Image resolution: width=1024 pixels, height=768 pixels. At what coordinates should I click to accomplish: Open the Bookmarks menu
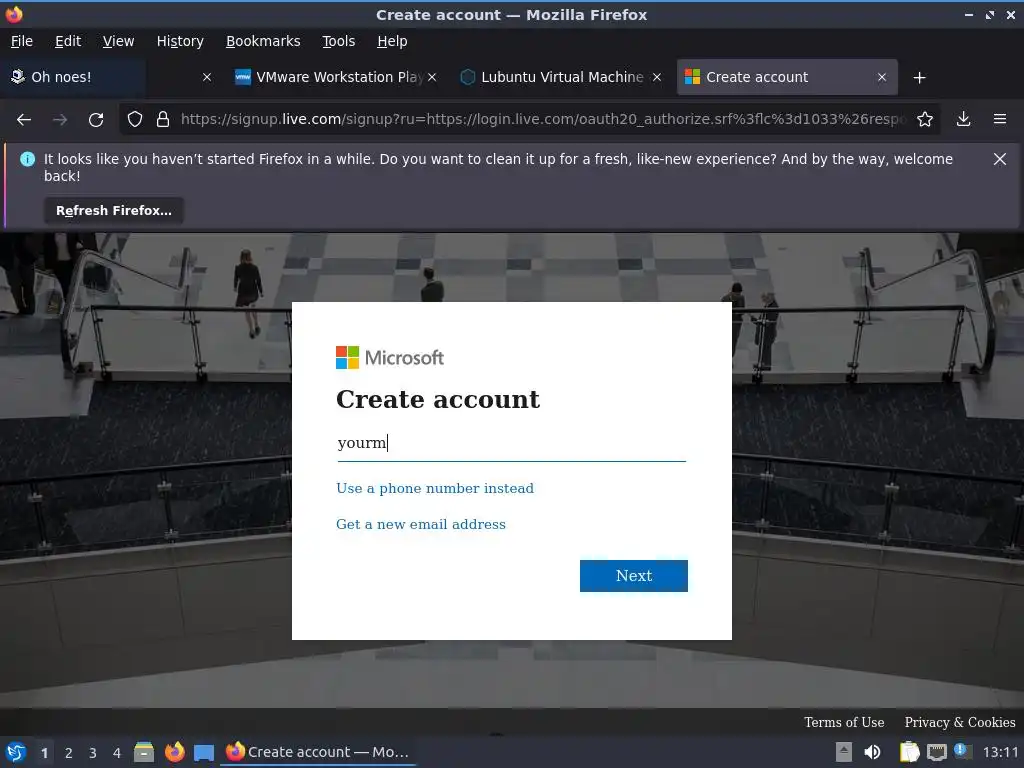[263, 41]
